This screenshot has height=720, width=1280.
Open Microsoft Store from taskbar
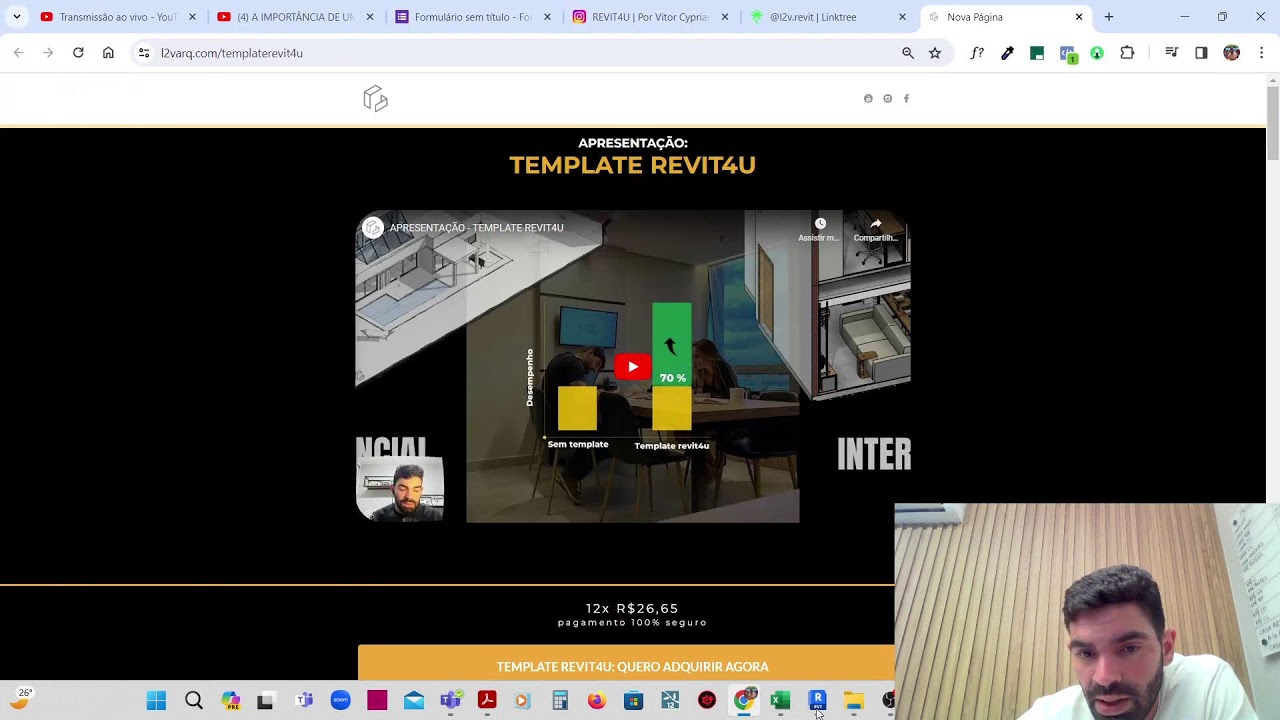click(x=633, y=701)
